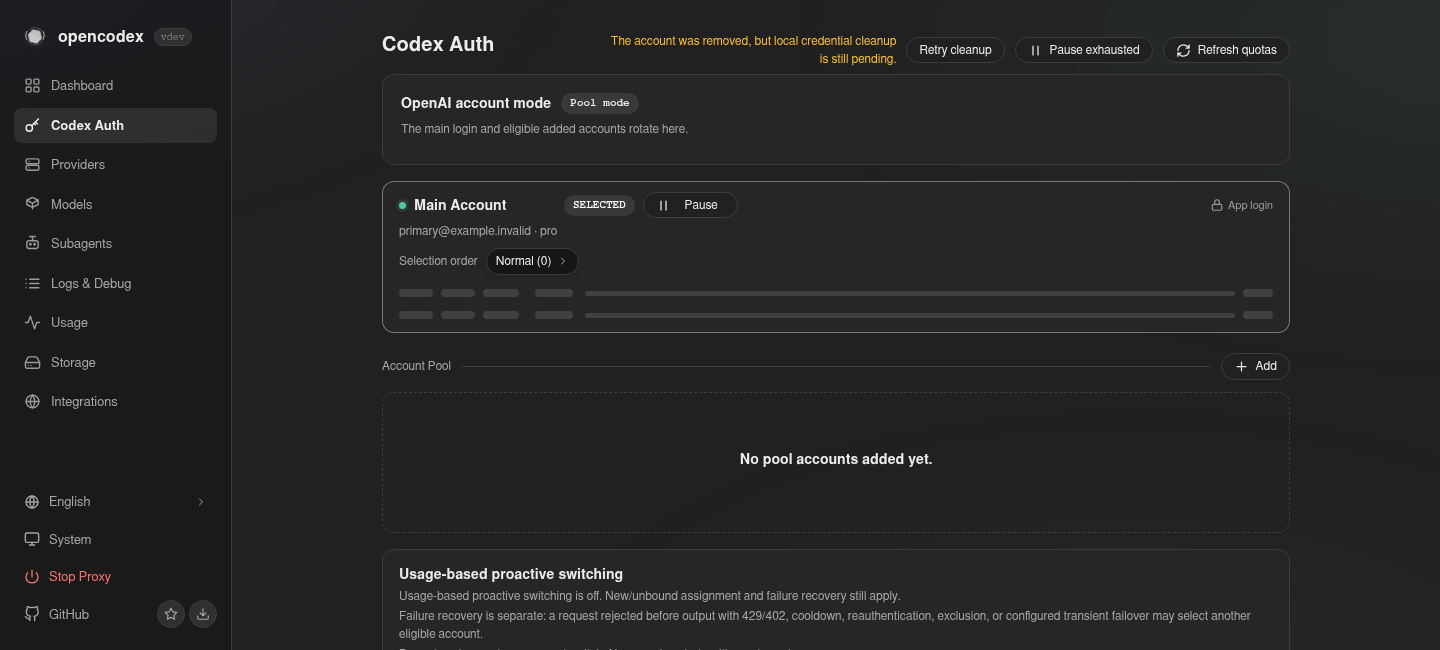Click the Codex Auth key icon
The height and width of the screenshot is (650, 1440).
click(32, 125)
